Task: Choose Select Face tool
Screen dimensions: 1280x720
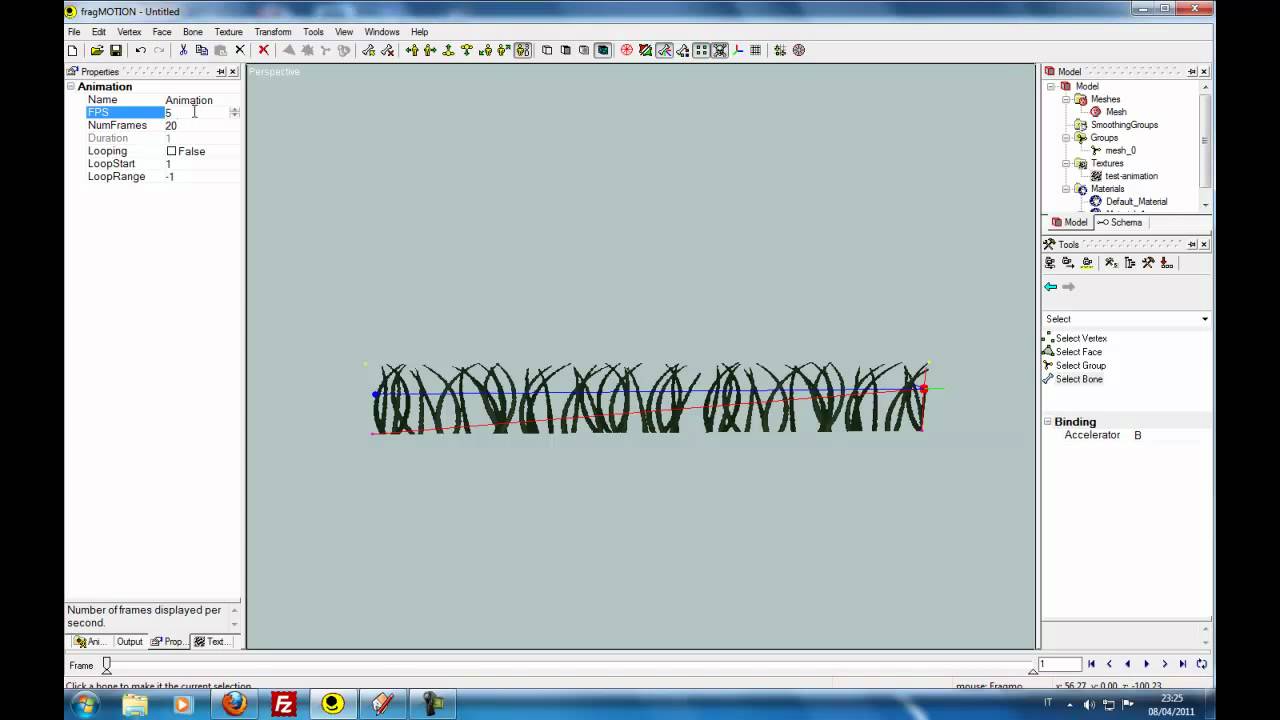Action: click(1072, 352)
